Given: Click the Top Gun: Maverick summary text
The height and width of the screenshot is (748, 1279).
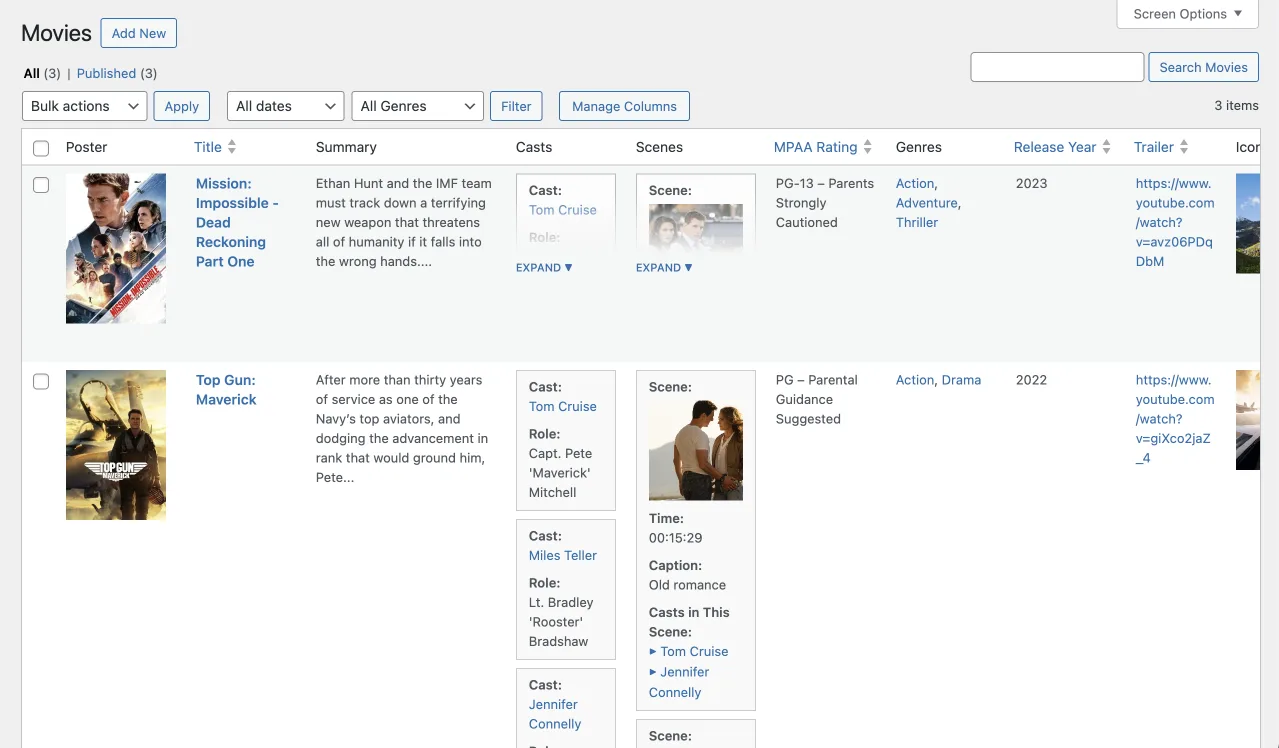Looking at the screenshot, I should click(x=402, y=429).
